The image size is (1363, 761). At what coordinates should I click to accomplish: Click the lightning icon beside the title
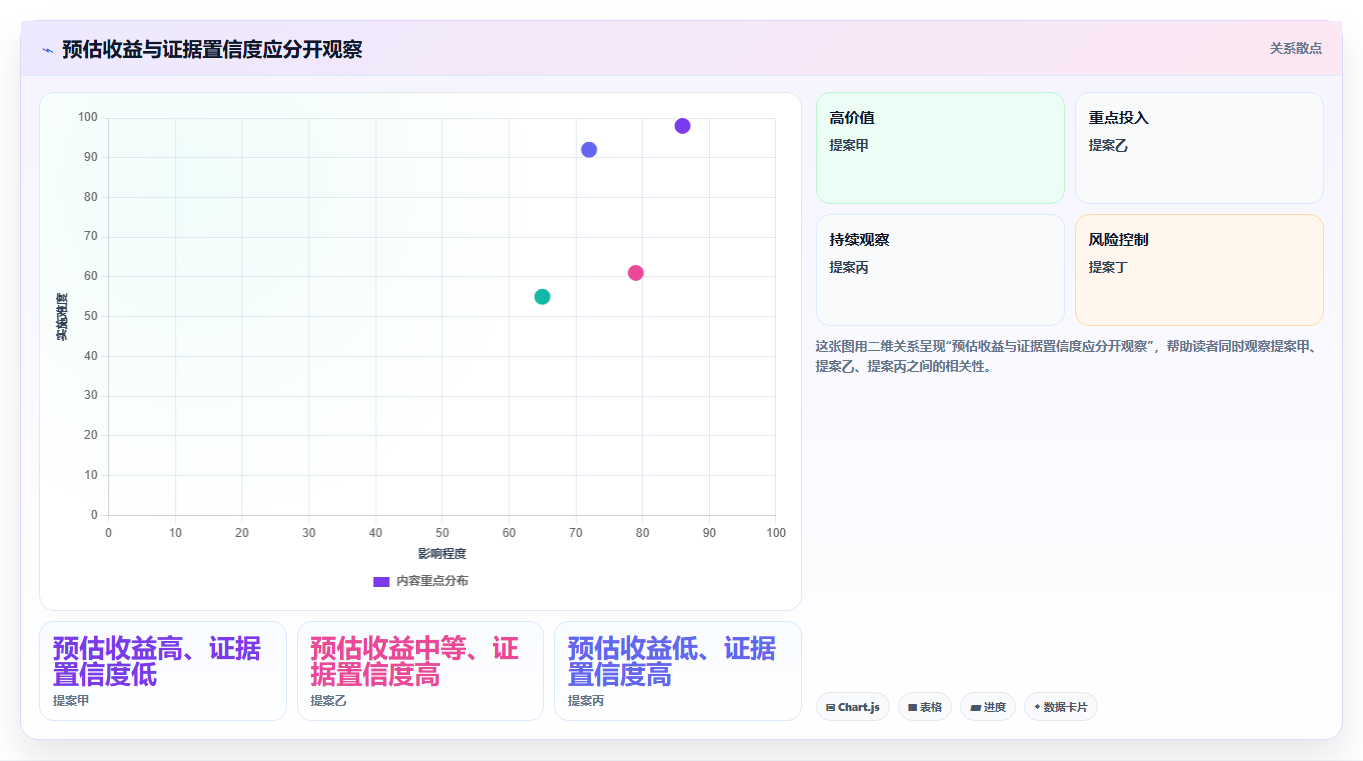47,50
